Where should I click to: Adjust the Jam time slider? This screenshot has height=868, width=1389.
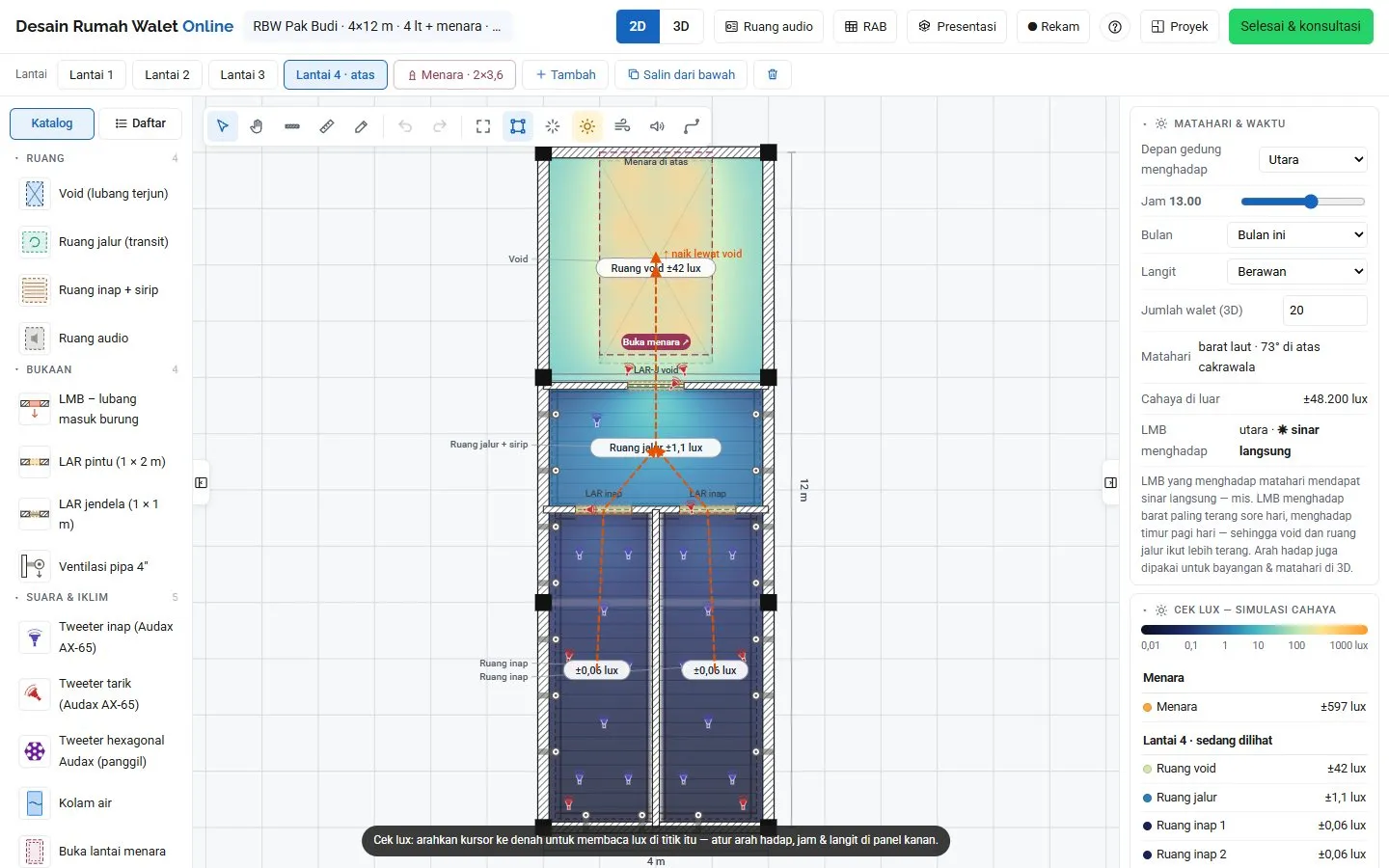[x=1303, y=202]
